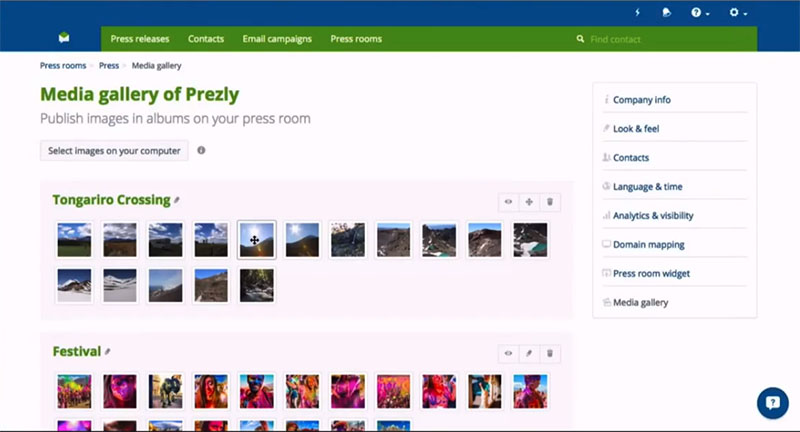Toggle visibility eye for Tongariro Crossing album
Viewport: 800px width, 432px height.
(508, 202)
